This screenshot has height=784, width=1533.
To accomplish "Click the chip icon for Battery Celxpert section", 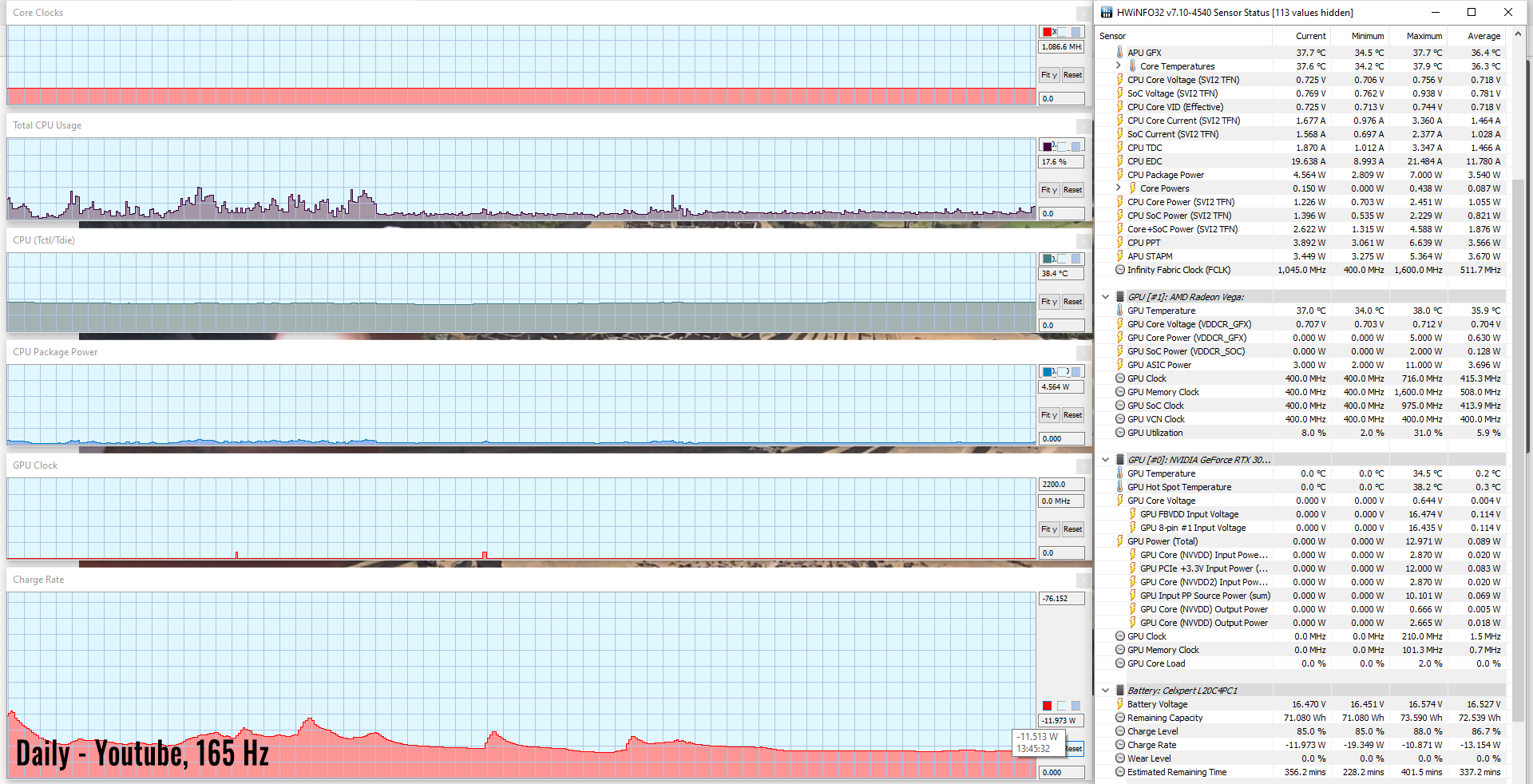I will (1119, 691).
